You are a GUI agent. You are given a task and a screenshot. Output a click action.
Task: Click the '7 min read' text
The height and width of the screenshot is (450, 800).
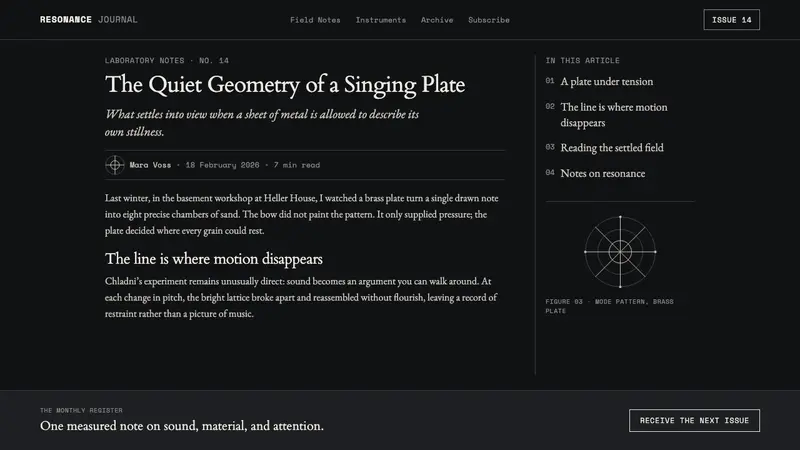[297, 165]
